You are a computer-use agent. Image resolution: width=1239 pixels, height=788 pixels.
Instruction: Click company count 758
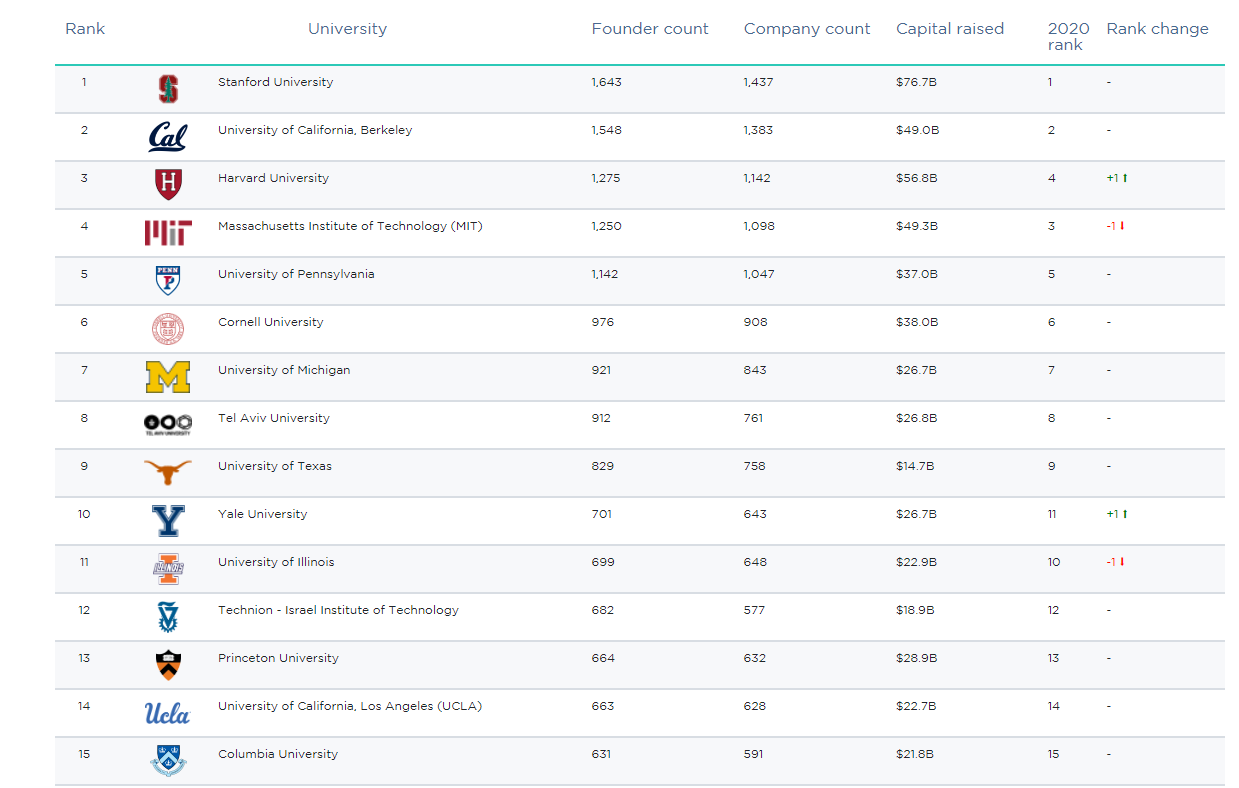[755, 466]
